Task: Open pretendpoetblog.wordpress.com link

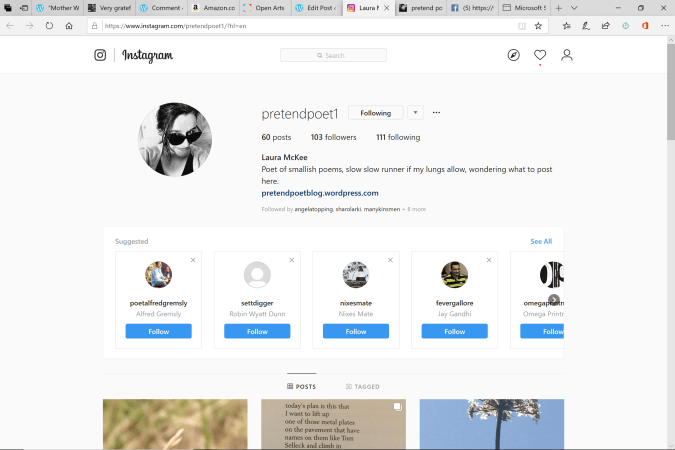Action: point(320,193)
